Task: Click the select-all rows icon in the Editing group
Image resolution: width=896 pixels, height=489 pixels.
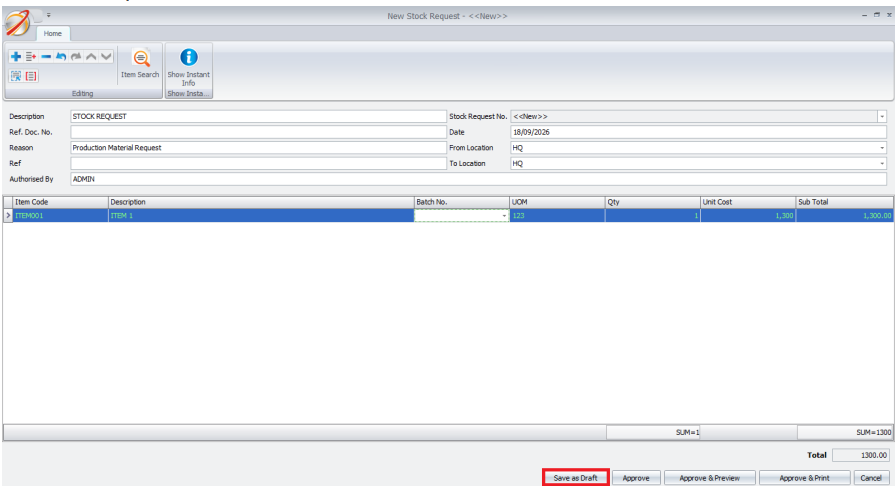Action: point(16,76)
